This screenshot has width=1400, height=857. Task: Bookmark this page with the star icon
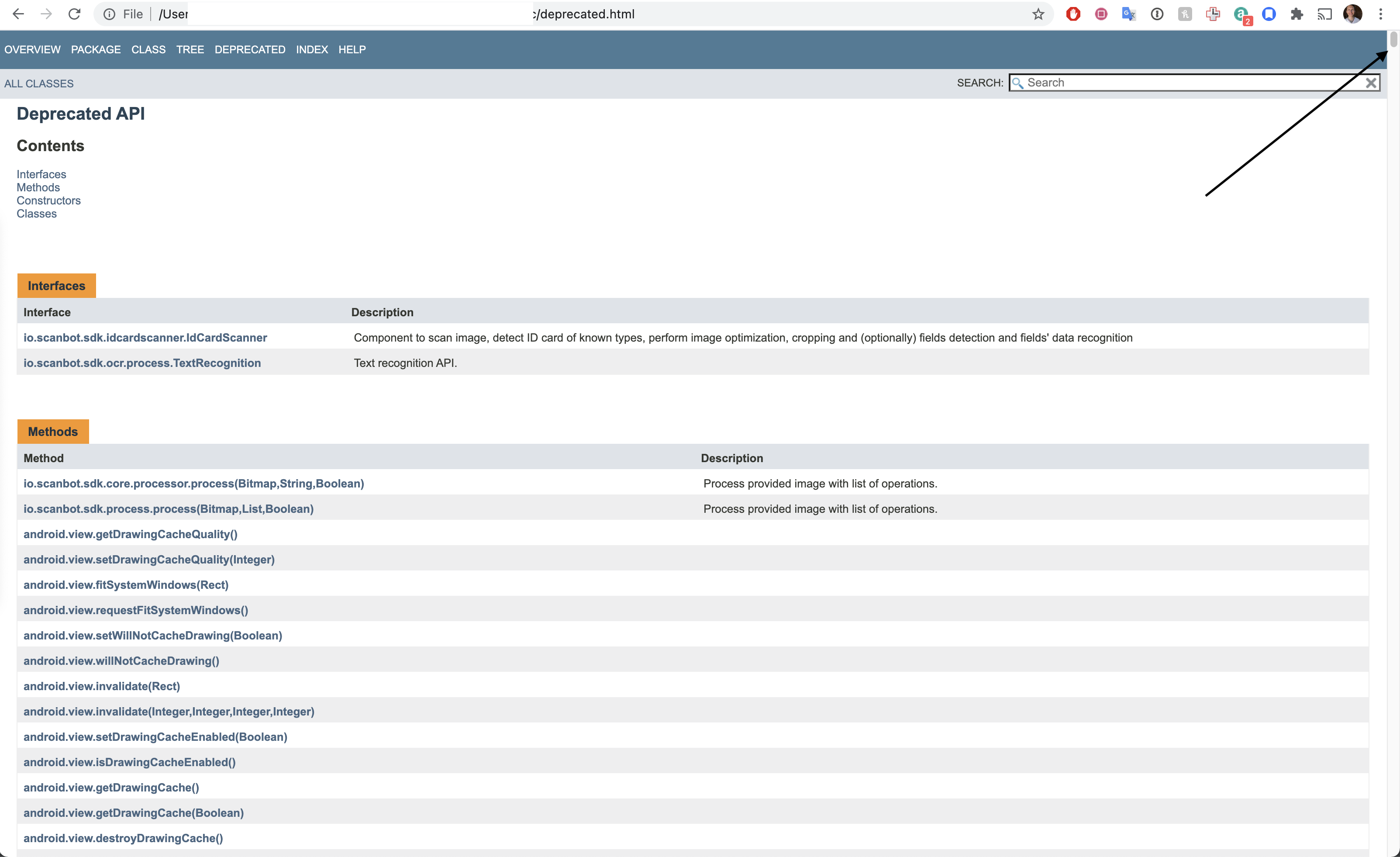(1038, 14)
